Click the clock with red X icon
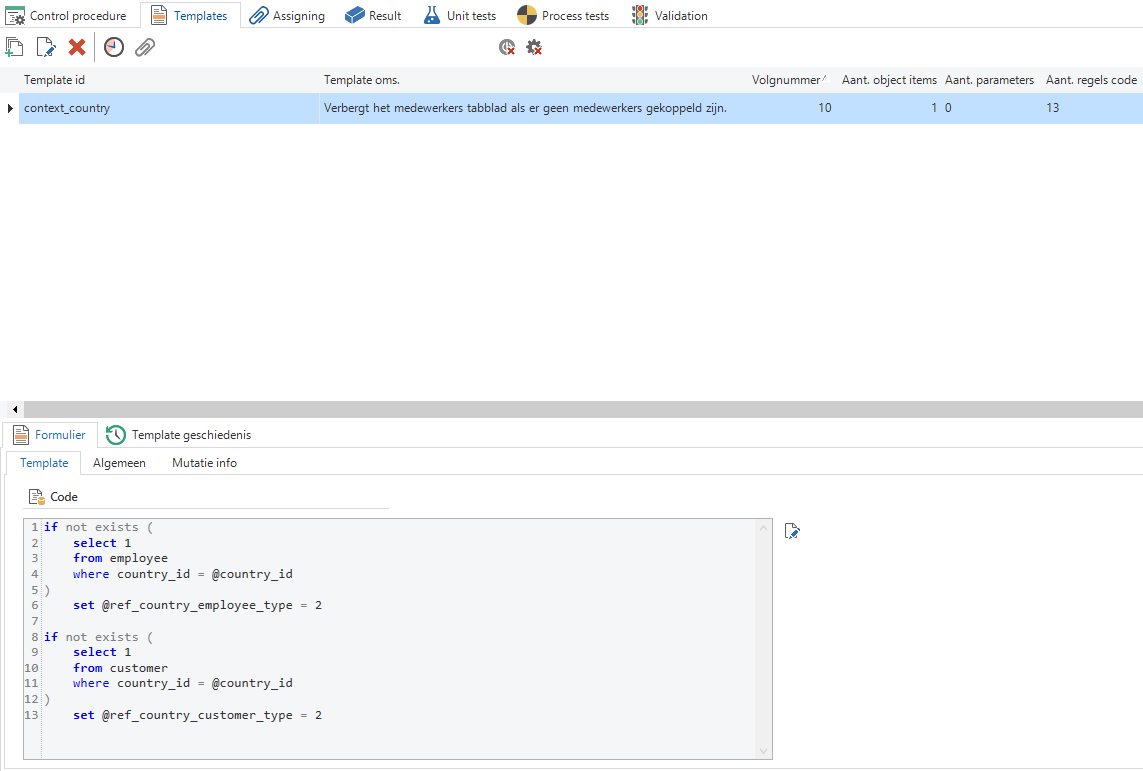This screenshot has height=771, width=1143. pos(507,47)
